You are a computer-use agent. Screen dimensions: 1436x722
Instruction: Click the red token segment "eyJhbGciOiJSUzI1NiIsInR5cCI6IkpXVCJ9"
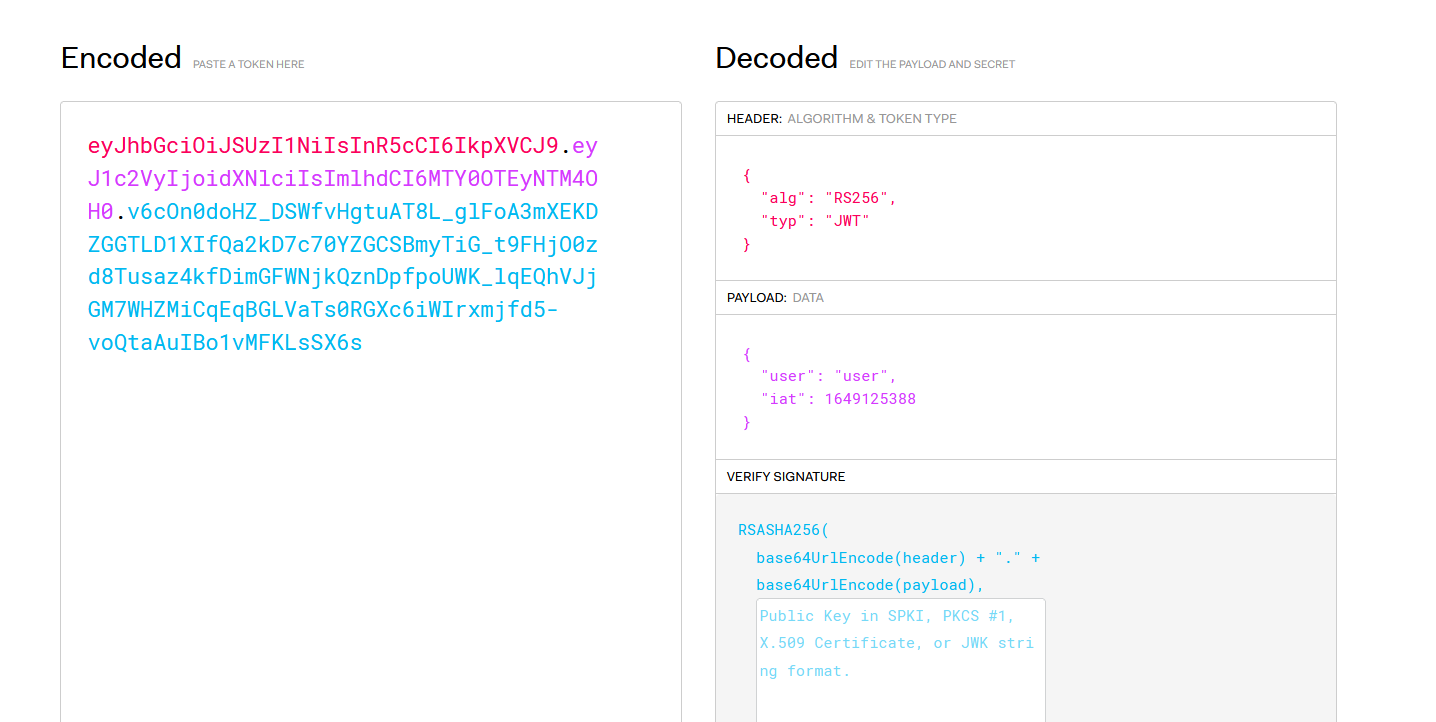click(x=323, y=146)
